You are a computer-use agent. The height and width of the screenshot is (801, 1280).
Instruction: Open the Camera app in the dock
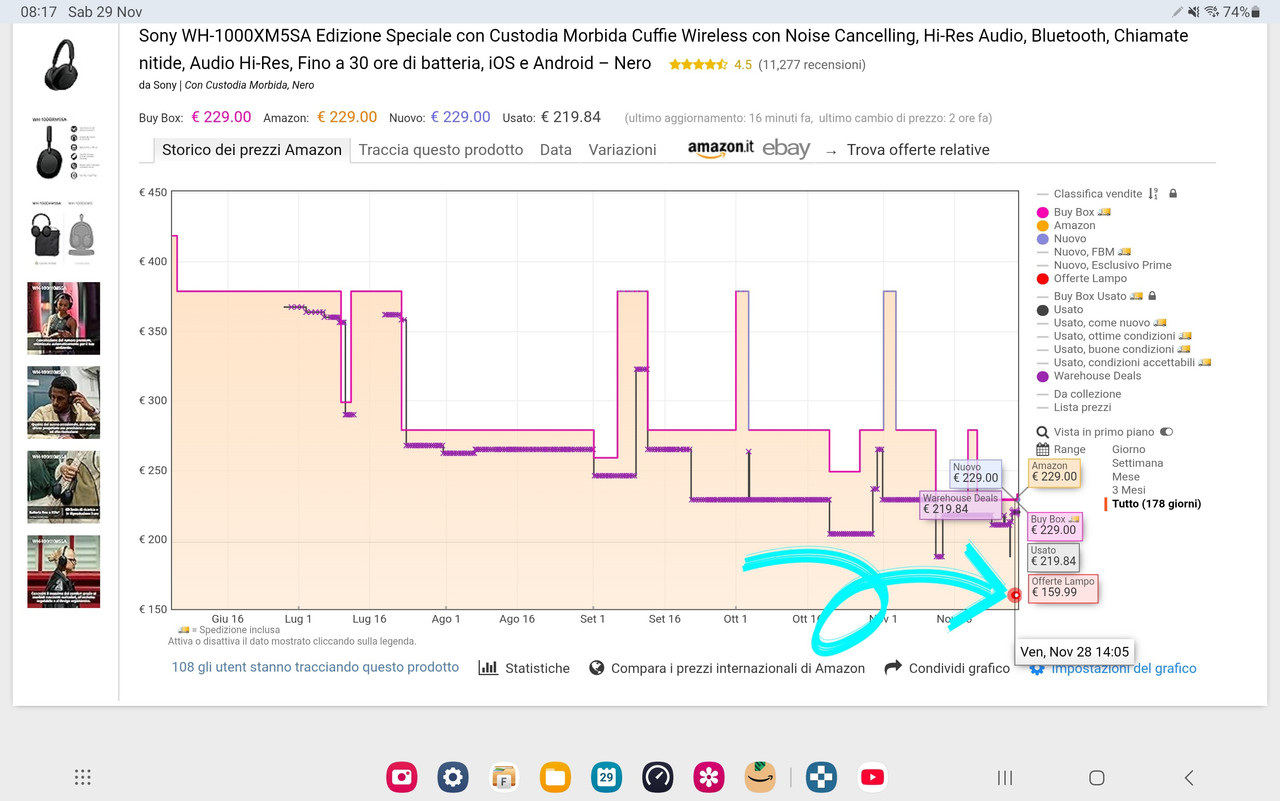(x=402, y=777)
